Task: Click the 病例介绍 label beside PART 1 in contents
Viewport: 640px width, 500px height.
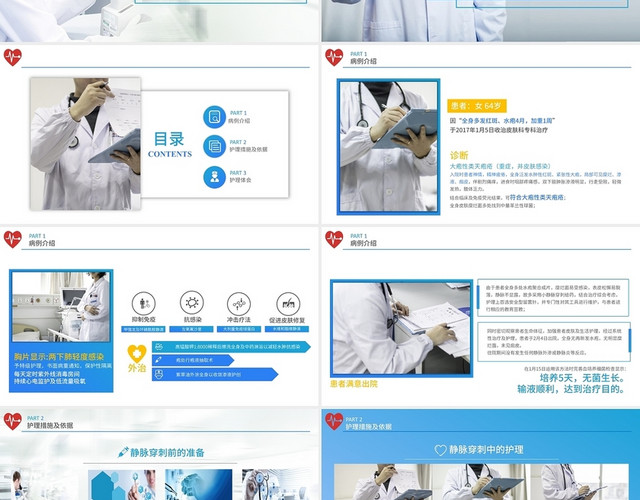Action: click(x=239, y=121)
